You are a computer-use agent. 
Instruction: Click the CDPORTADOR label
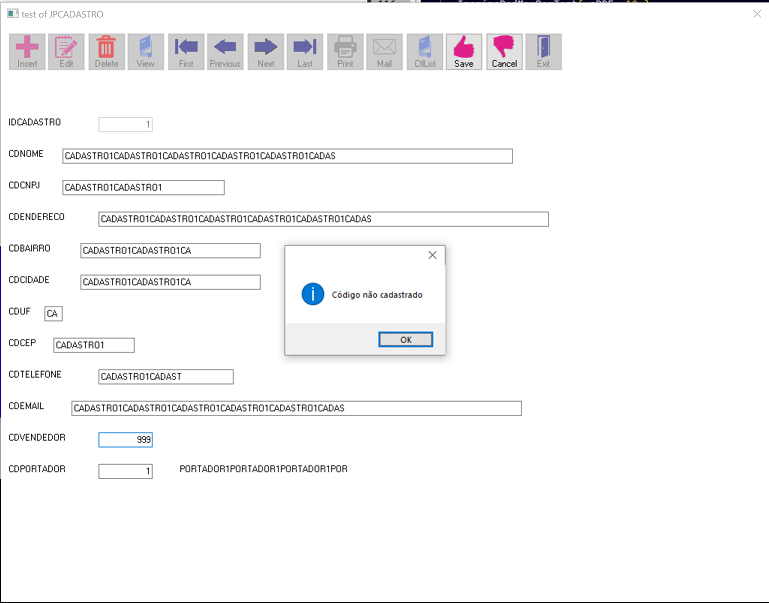(x=37, y=469)
